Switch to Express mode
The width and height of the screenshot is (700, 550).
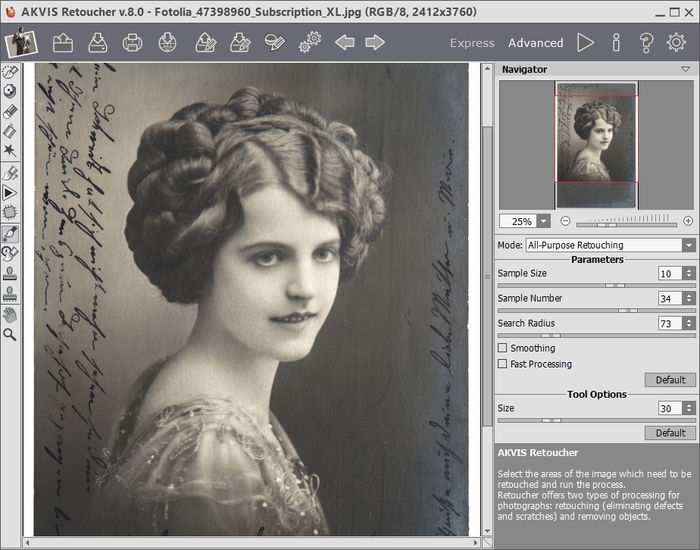tap(472, 43)
